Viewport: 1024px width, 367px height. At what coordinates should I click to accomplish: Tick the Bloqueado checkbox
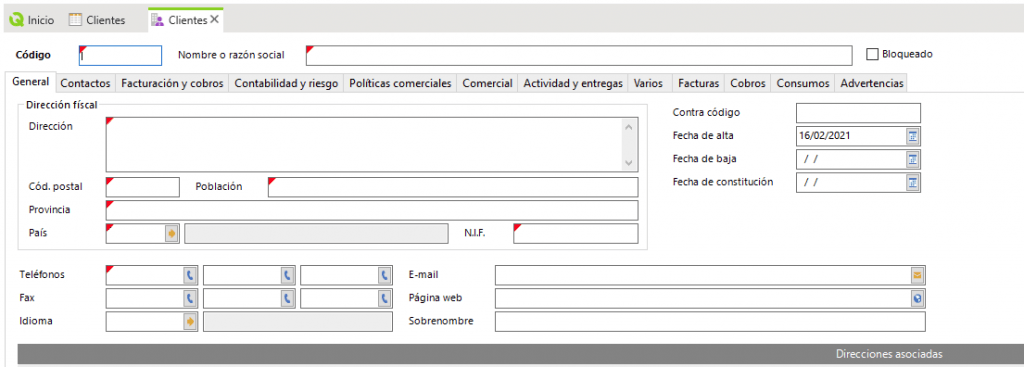[x=872, y=55]
